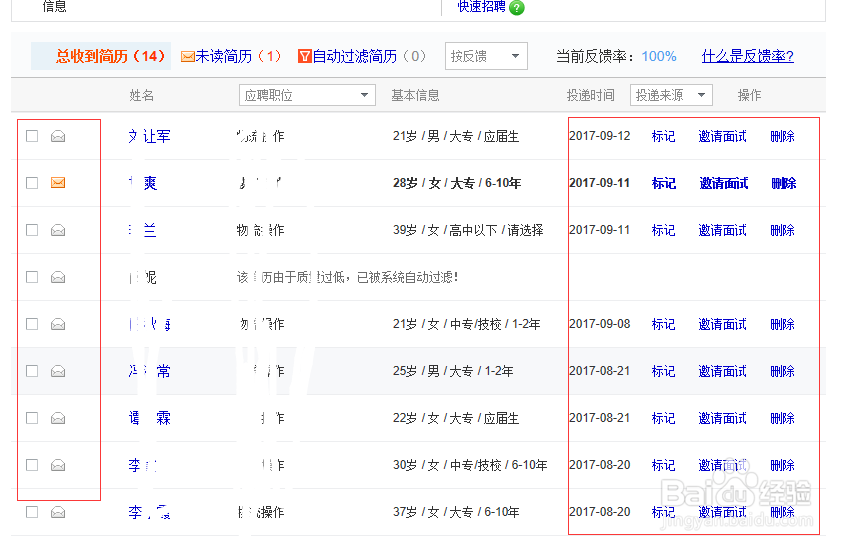Click 标记 for the 28岁 candidate
The width and height of the screenshot is (861, 550).
click(x=664, y=183)
